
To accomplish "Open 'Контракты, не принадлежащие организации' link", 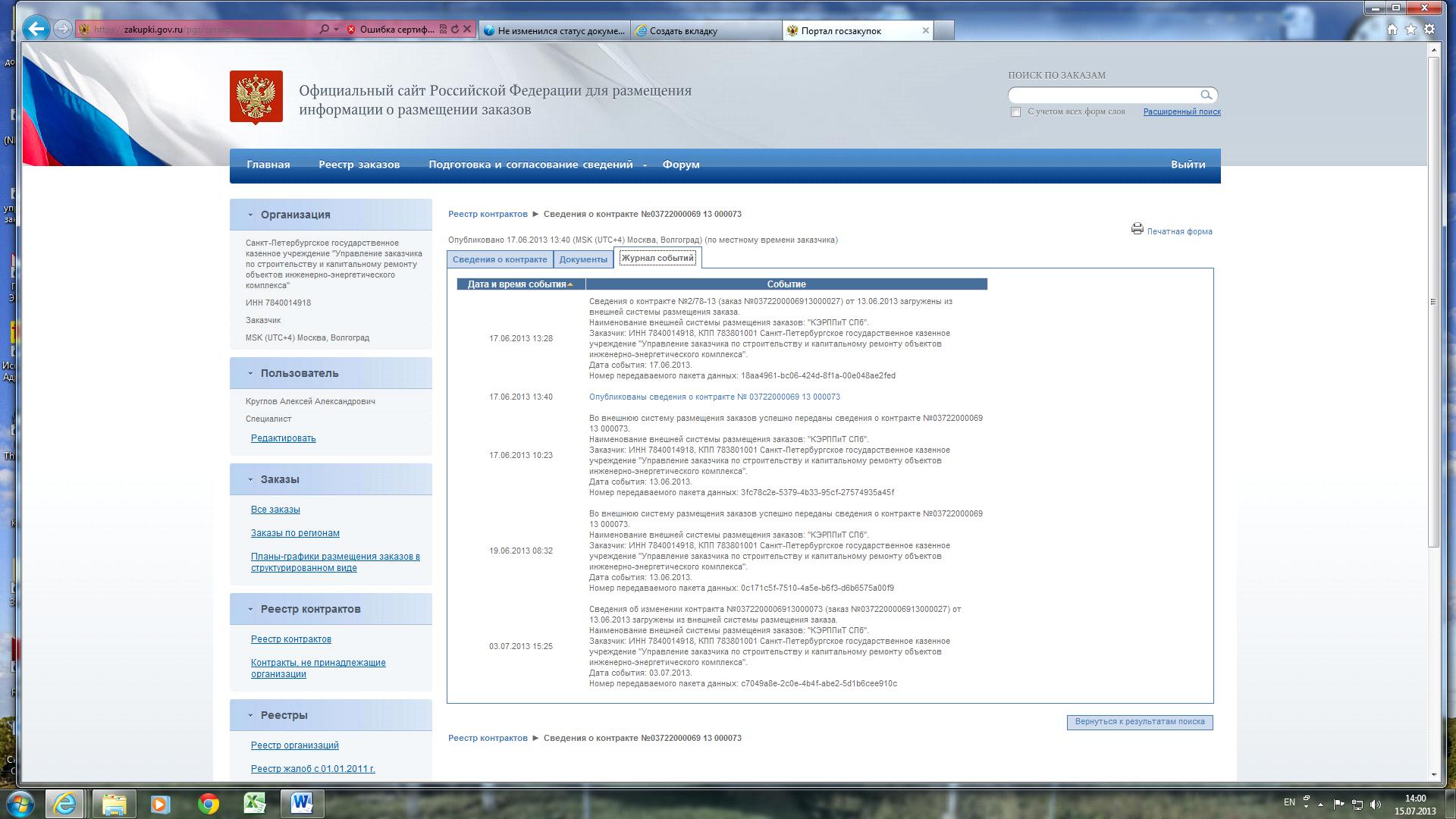I will (318, 668).
